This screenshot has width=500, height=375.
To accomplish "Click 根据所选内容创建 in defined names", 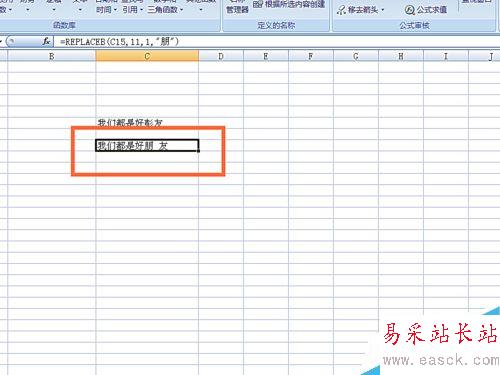I will (x=289, y=4).
